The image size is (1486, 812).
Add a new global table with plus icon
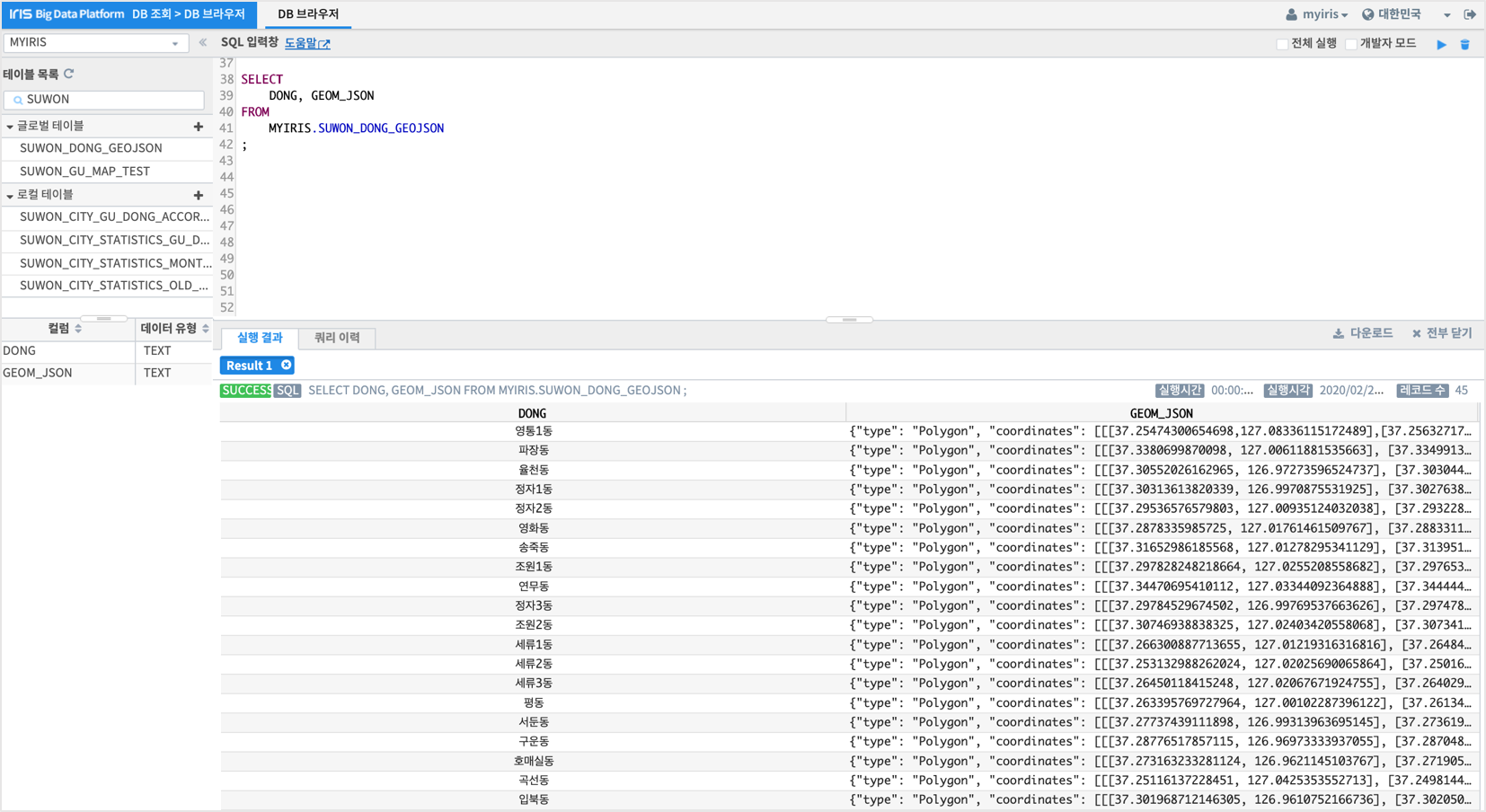point(199,127)
